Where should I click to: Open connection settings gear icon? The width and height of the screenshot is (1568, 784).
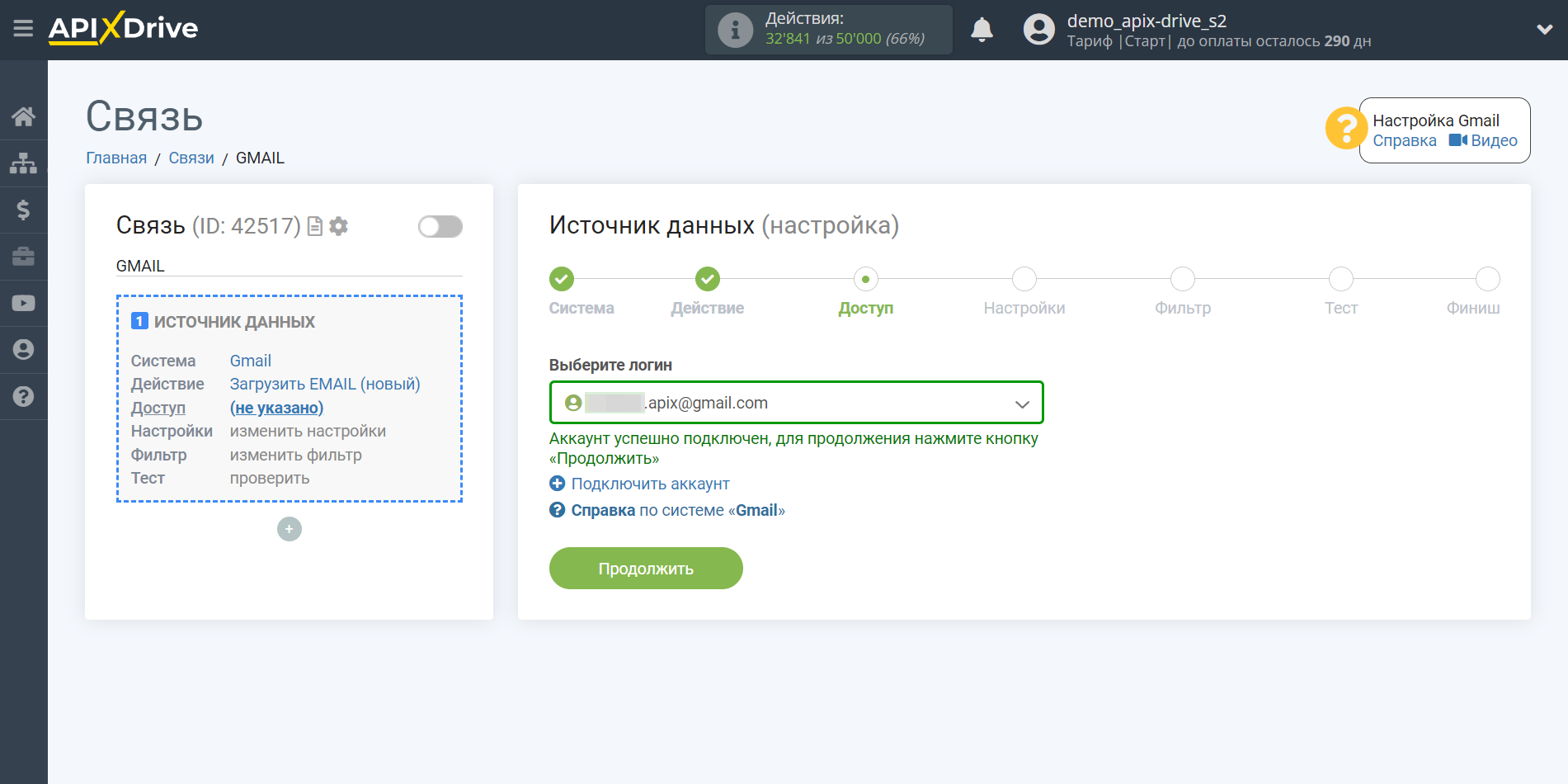(x=338, y=226)
